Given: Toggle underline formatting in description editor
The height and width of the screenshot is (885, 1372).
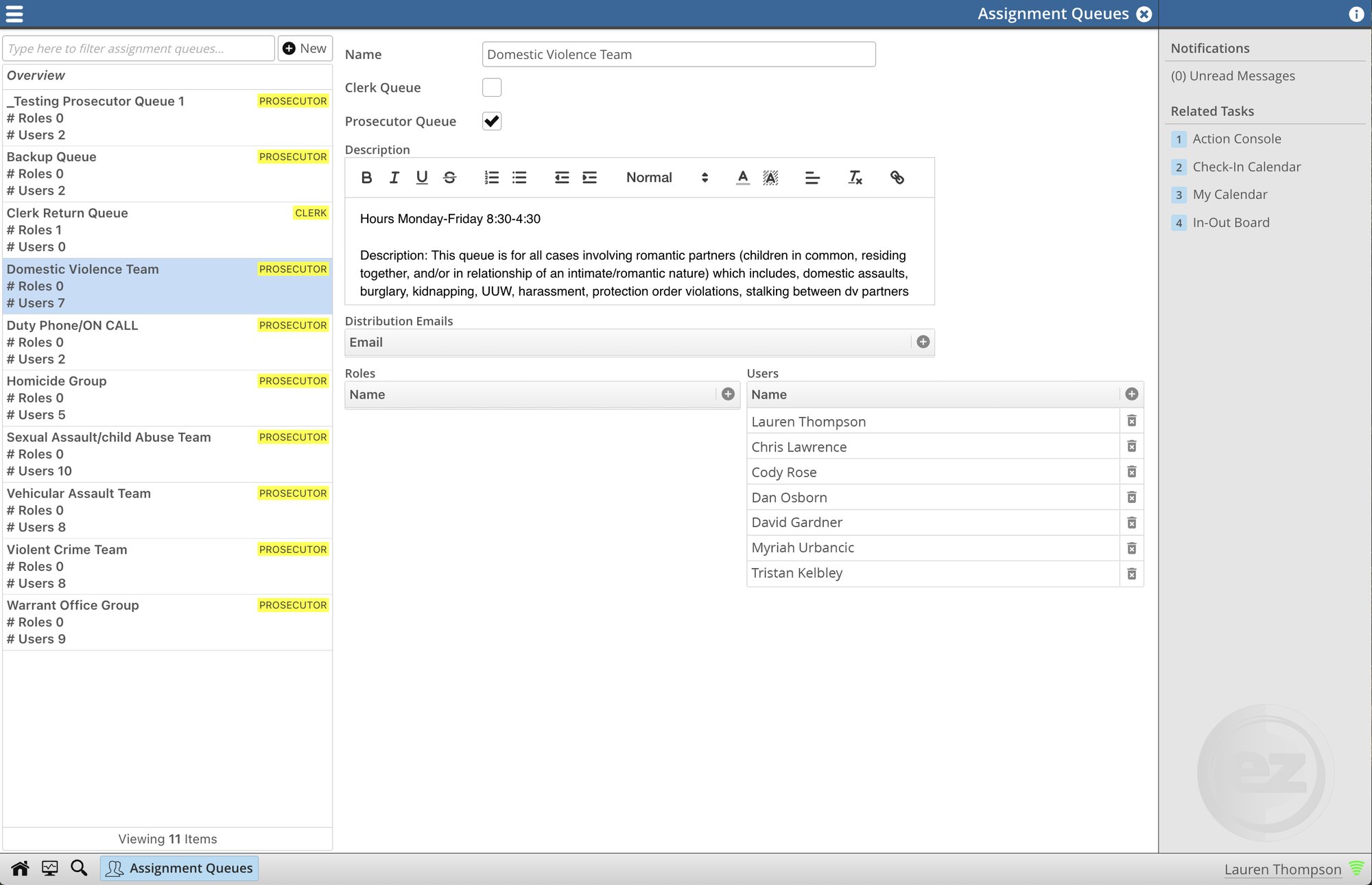Looking at the screenshot, I should tap(422, 178).
